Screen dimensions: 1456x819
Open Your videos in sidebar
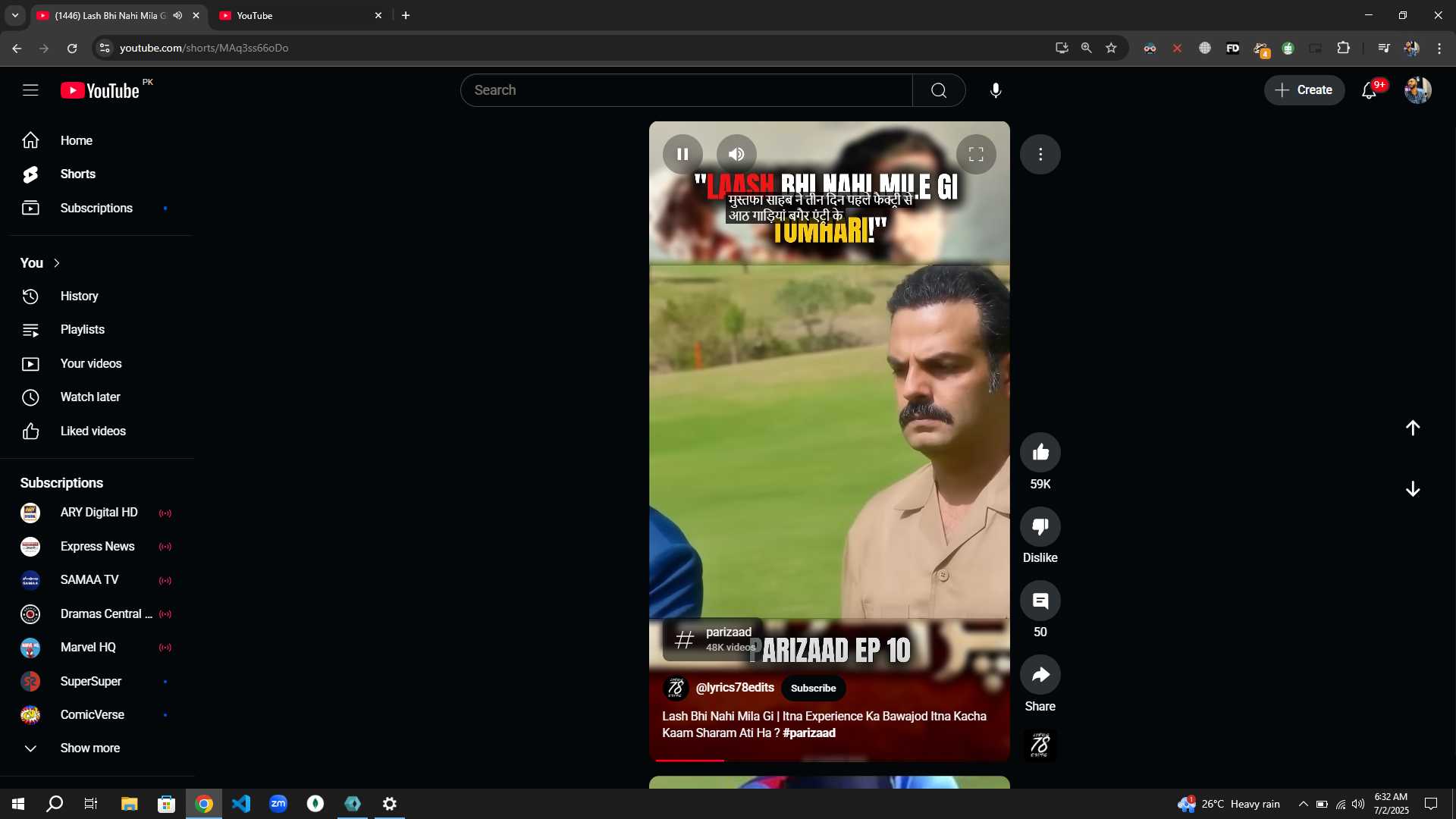[97, 364]
